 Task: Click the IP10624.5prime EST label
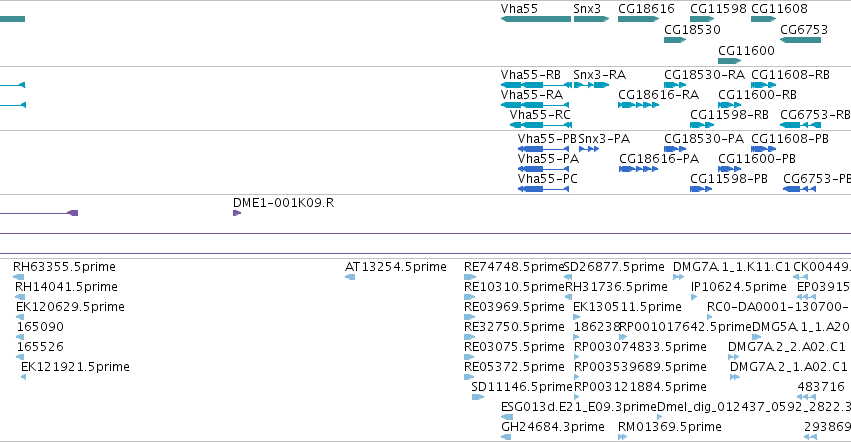pos(739,287)
